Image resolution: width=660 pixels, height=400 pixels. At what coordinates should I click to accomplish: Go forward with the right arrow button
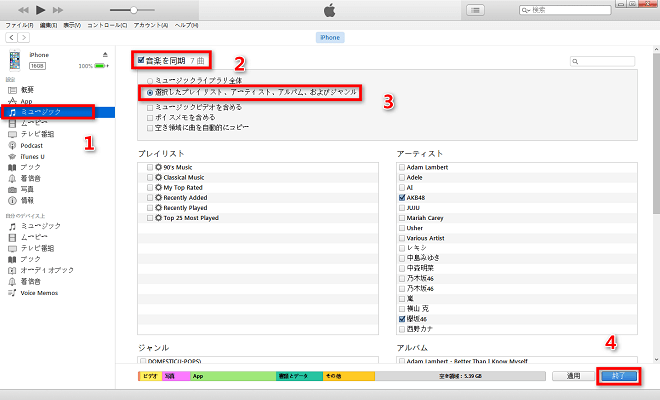24,37
